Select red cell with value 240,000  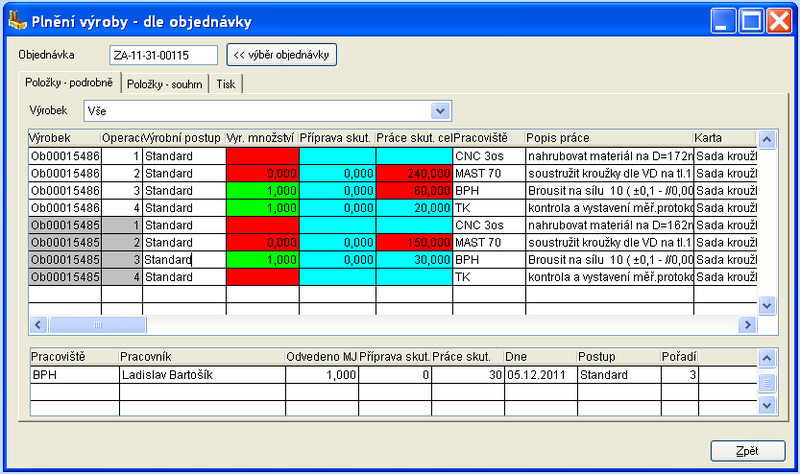(x=414, y=173)
